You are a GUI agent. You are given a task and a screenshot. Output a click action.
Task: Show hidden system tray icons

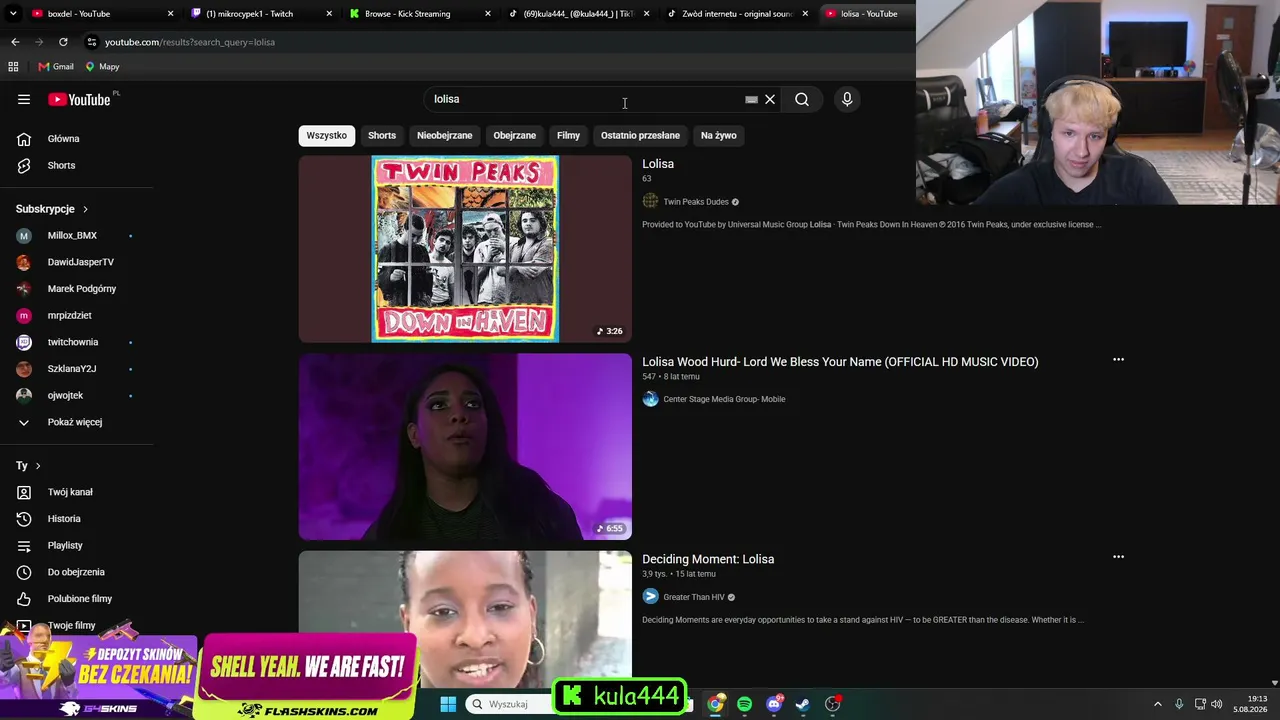[x=1158, y=704]
